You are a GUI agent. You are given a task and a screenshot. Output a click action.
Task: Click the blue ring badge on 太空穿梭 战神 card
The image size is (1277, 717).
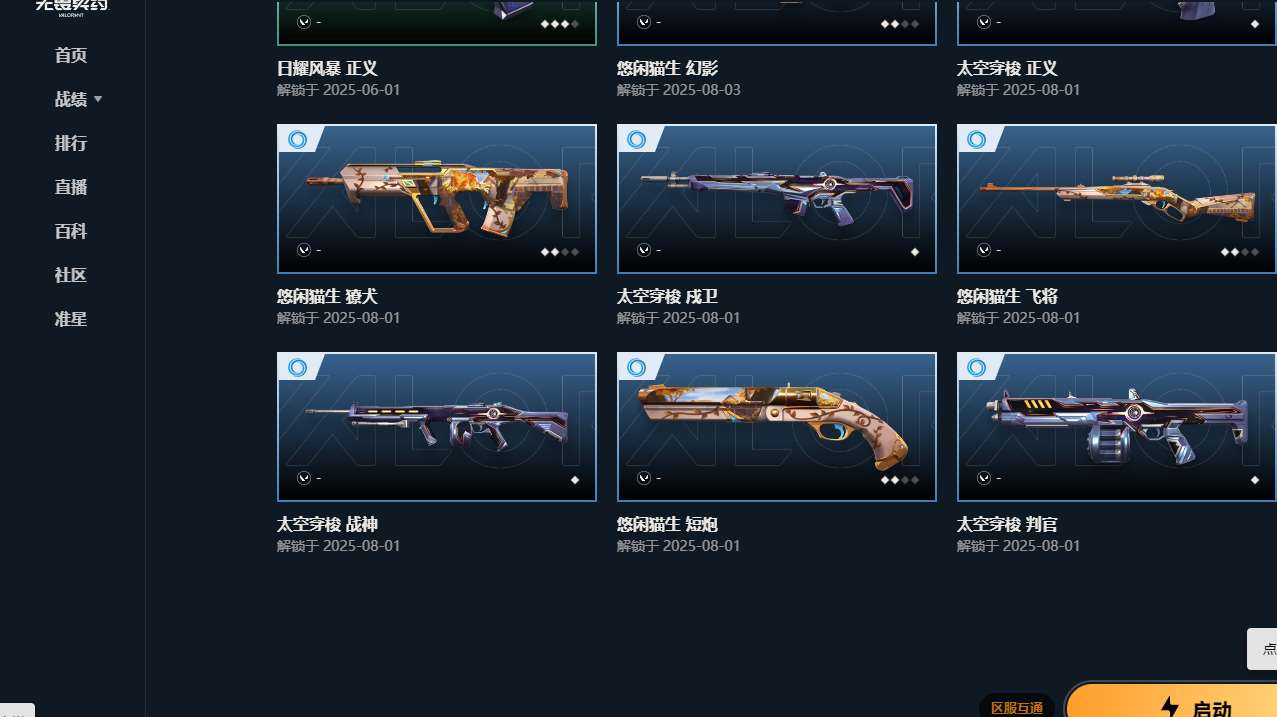coord(297,368)
